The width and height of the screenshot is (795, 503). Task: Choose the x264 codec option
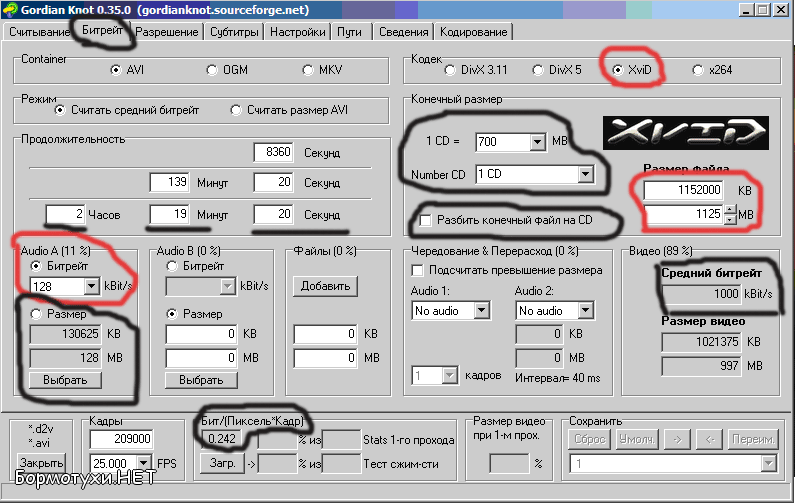click(698, 70)
